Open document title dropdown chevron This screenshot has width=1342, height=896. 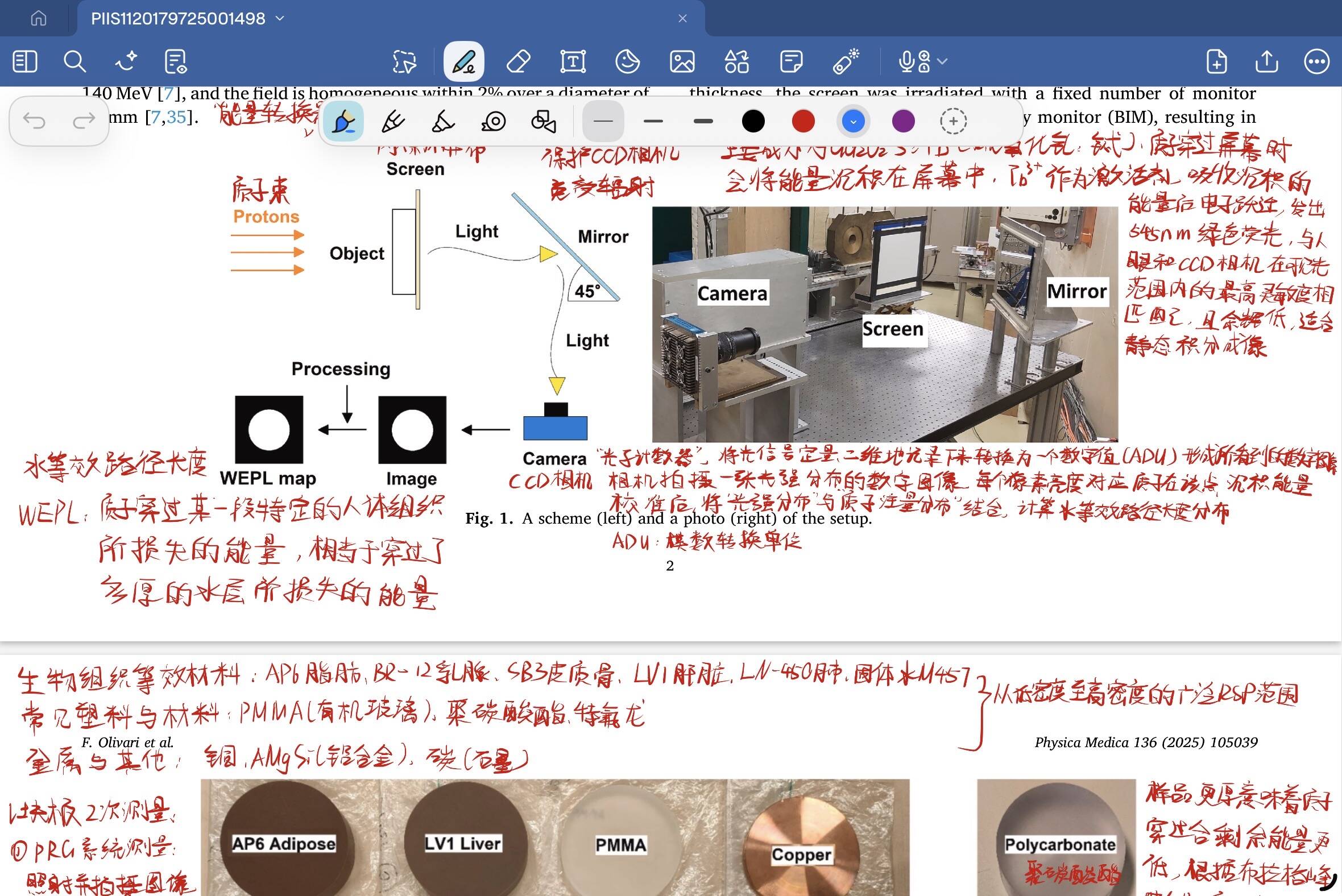click(280, 18)
